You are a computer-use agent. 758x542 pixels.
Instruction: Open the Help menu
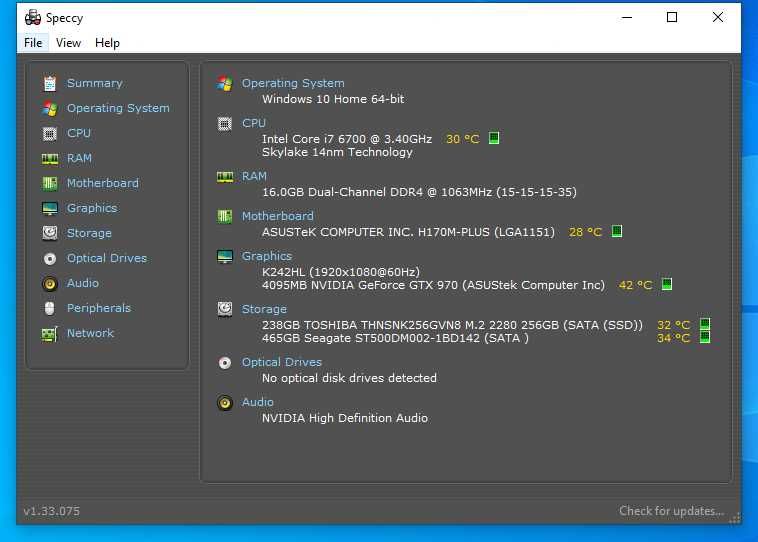click(x=107, y=43)
